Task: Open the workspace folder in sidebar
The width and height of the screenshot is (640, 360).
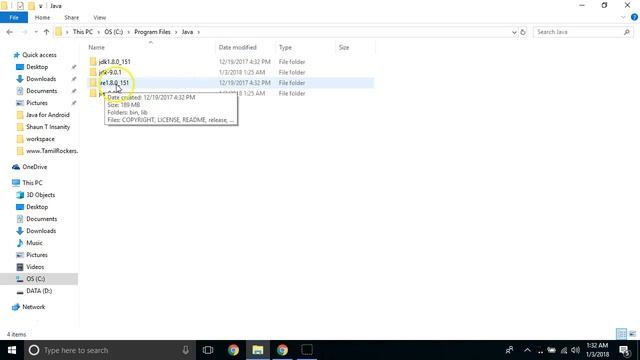Action: [x=40, y=139]
